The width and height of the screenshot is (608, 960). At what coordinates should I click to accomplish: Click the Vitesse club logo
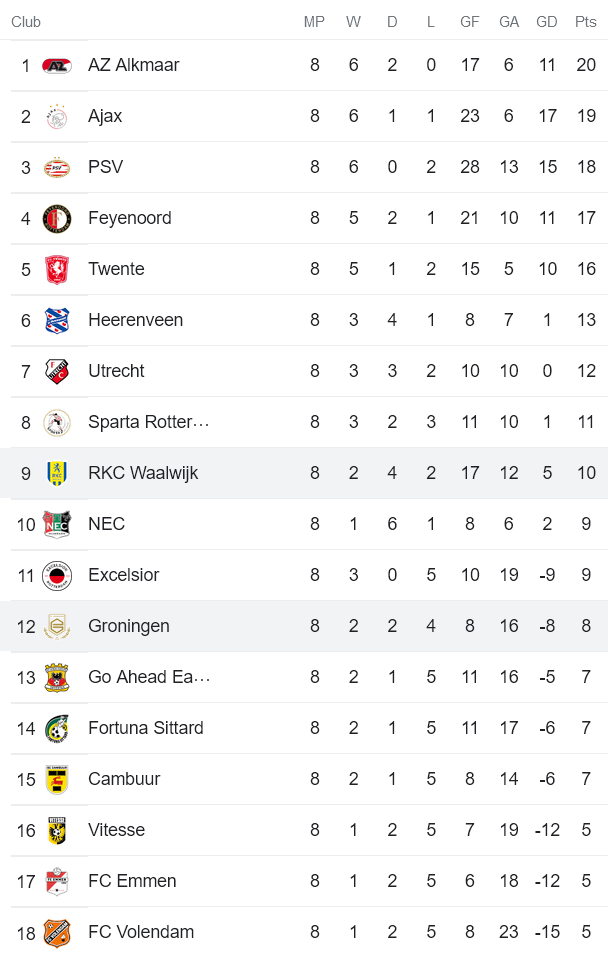tap(57, 831)
